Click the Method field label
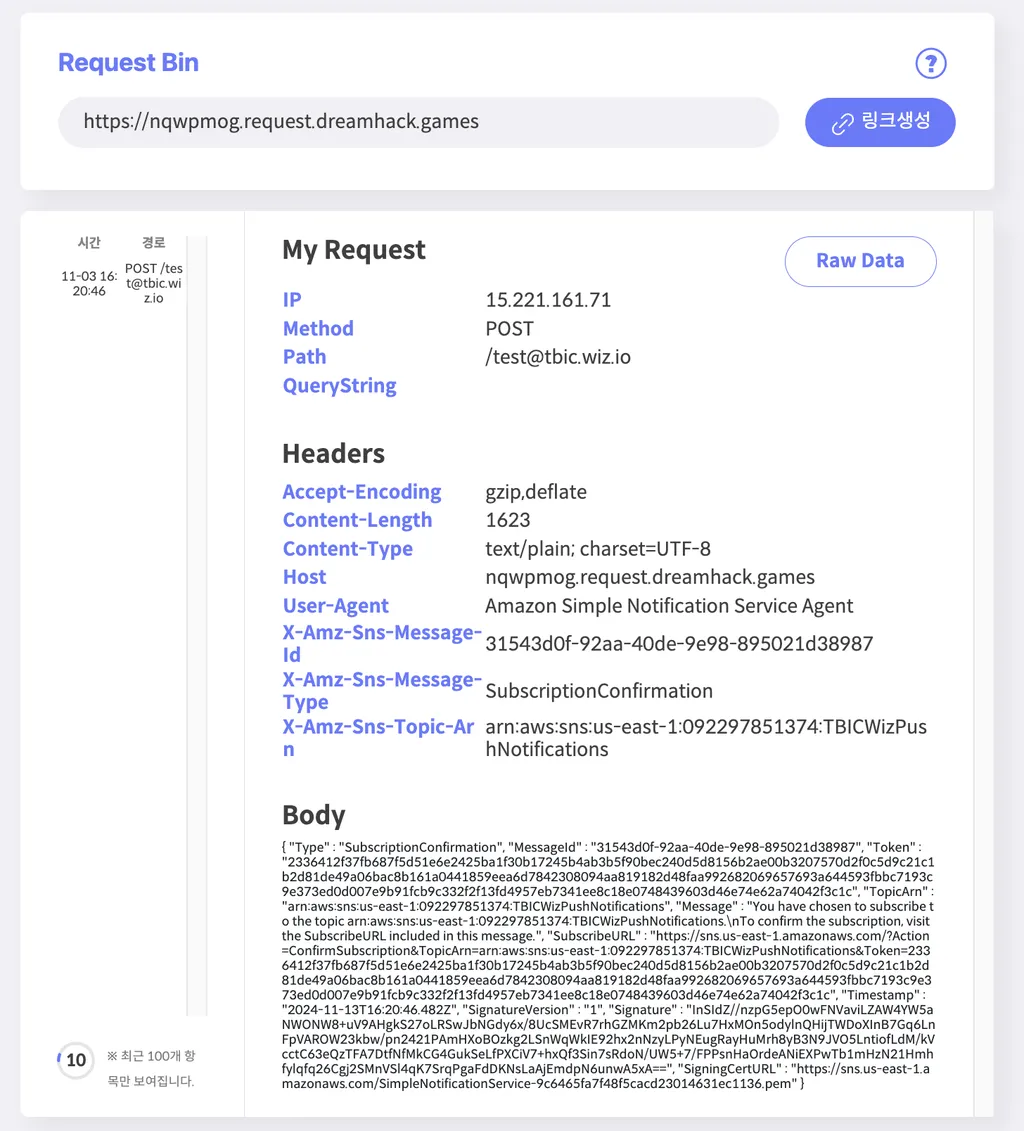Image resolution: width=1024 pixels, height=1131 pixels. [x=318, y=329]
